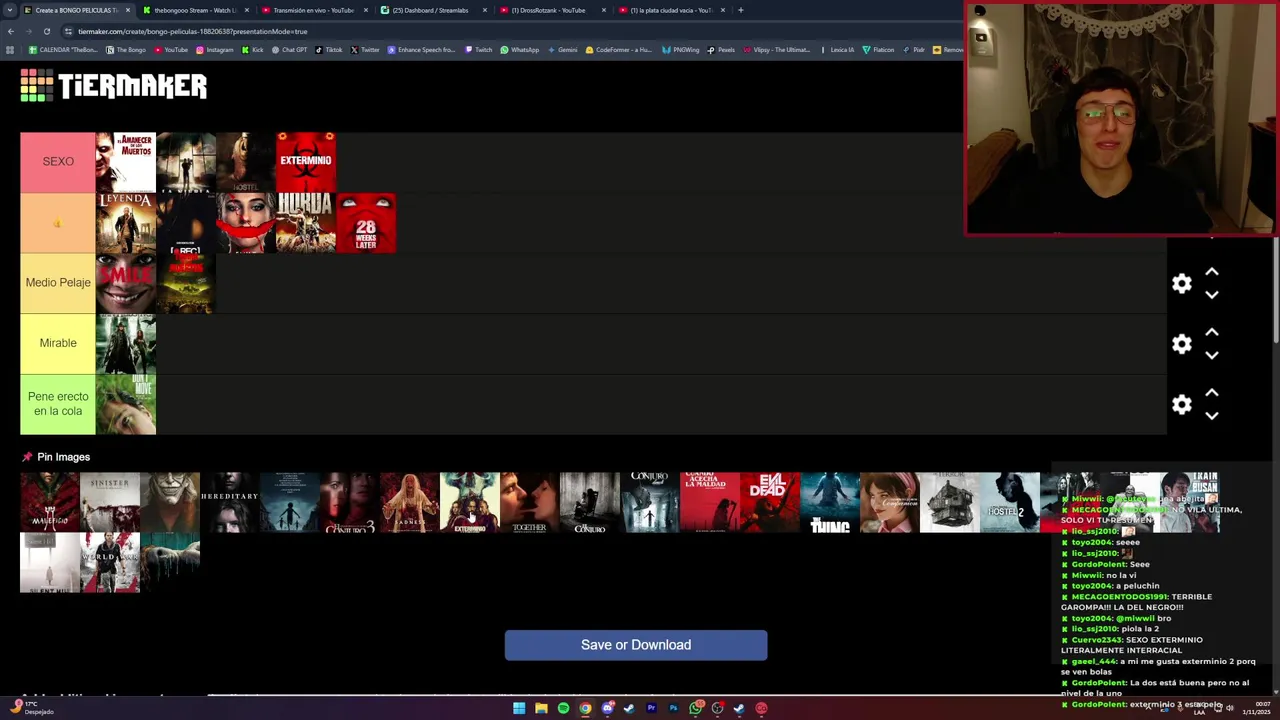The height and width of the screenshot is (720, 1280).
Task: Select The Thing poster in pool
Action: tap(830, 502)
